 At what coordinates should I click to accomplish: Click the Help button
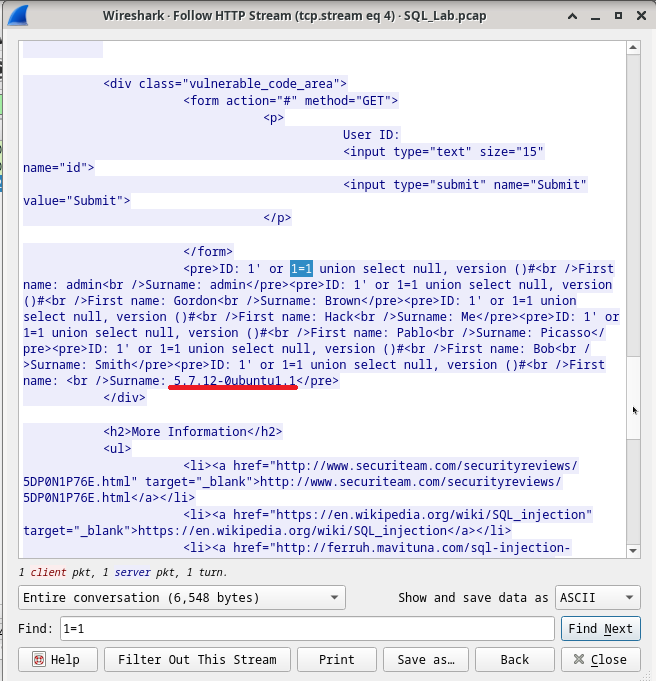point(58,659)
